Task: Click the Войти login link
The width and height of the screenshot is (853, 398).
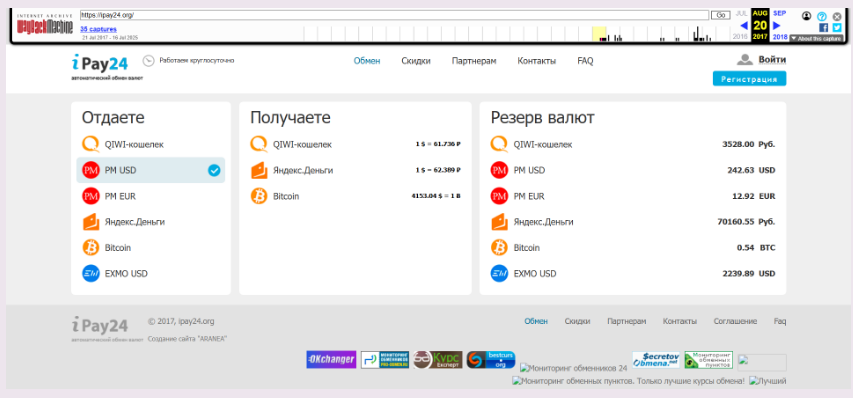Action: 772,60
